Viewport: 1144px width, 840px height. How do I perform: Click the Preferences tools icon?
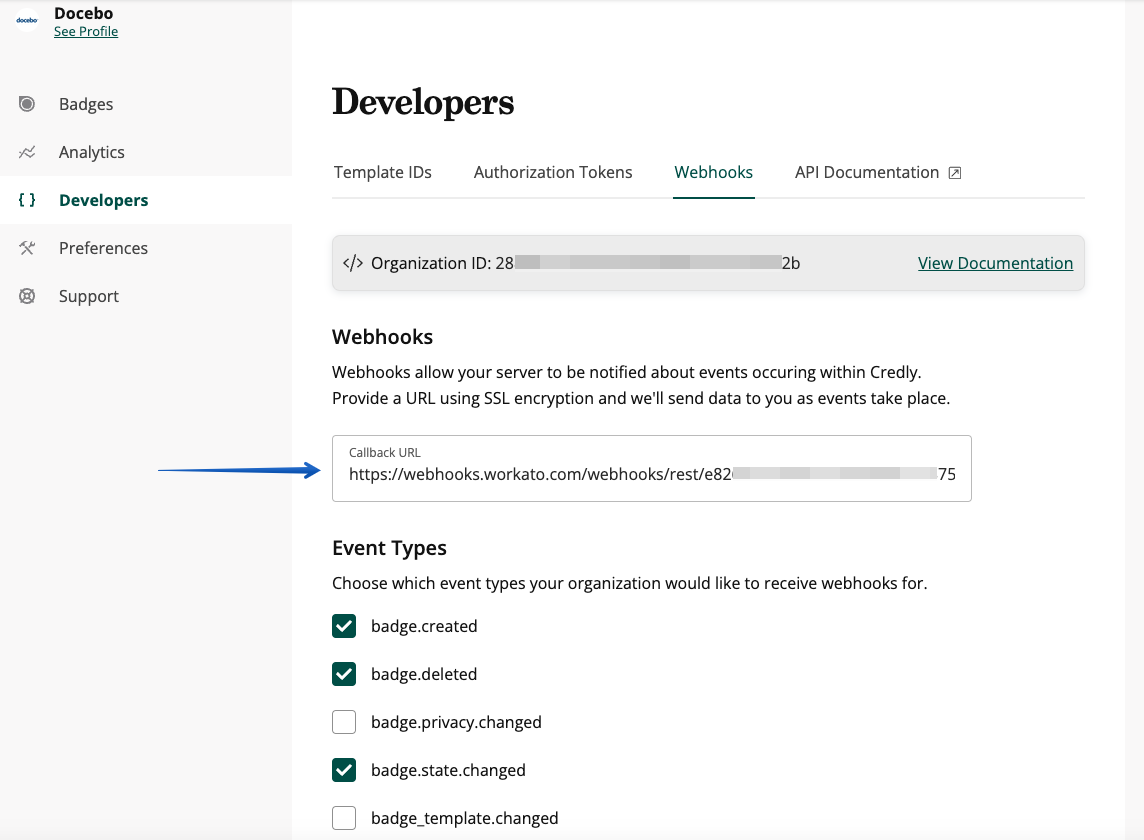(x=27, y=248)
